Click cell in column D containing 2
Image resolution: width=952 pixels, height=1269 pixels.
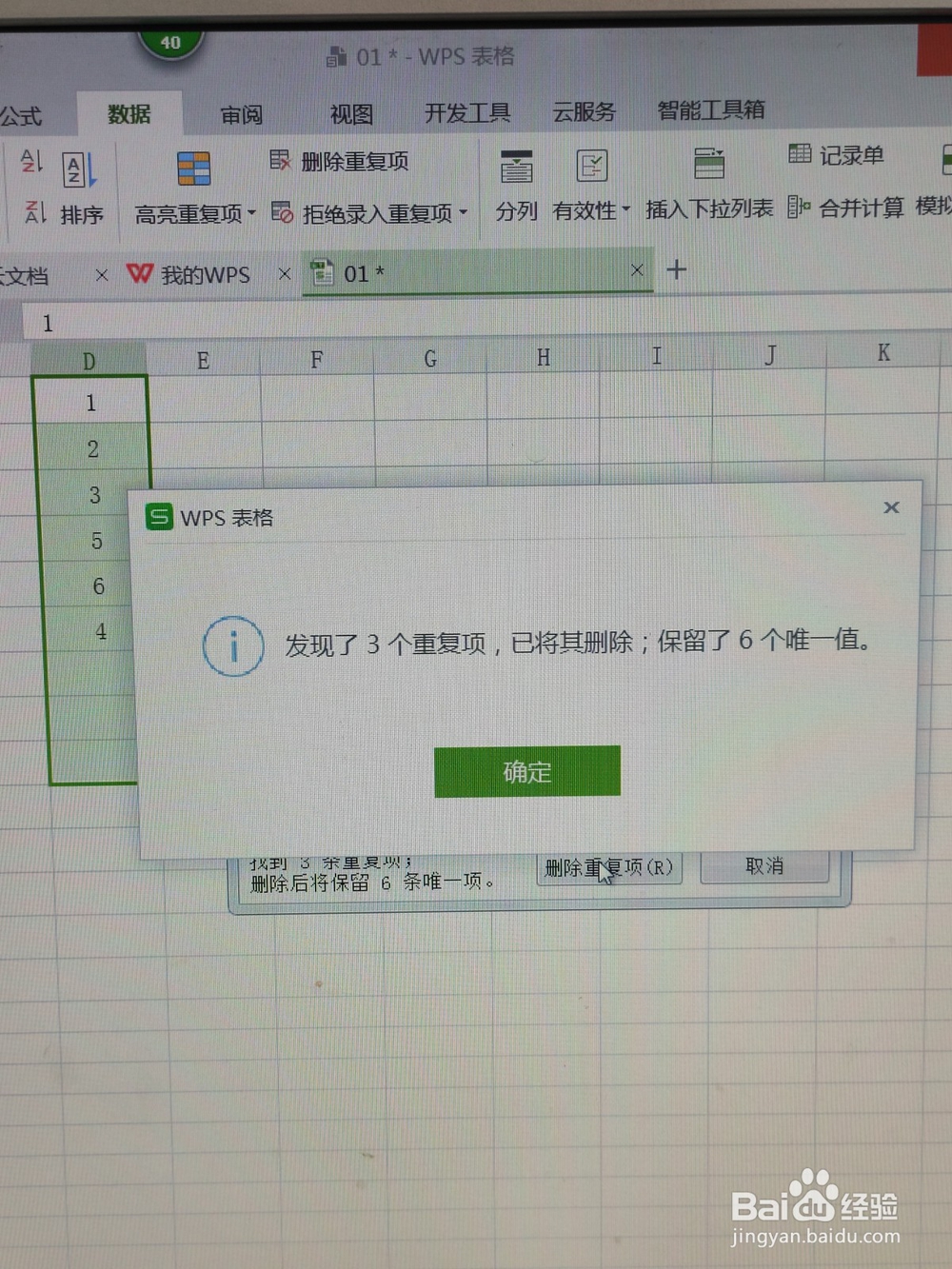(x=92, y=447)
